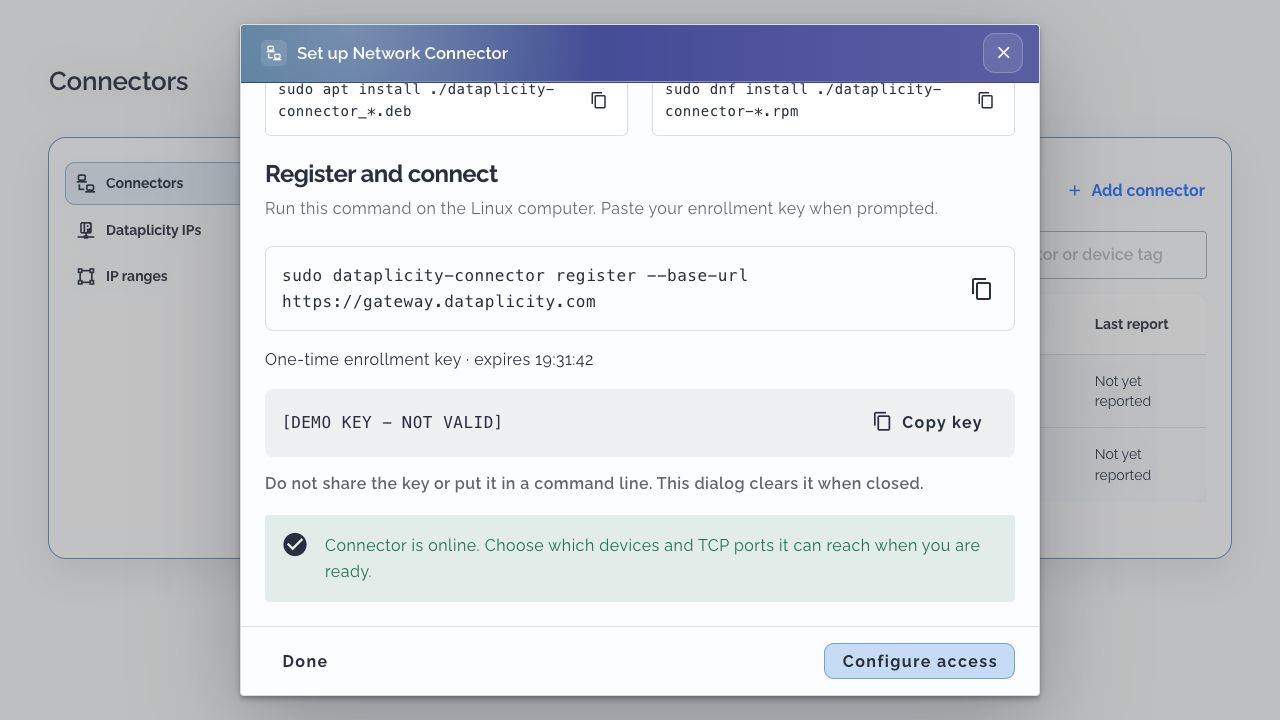
Task: Click the green online checkmark icon
Action: [x=295, y=544]
